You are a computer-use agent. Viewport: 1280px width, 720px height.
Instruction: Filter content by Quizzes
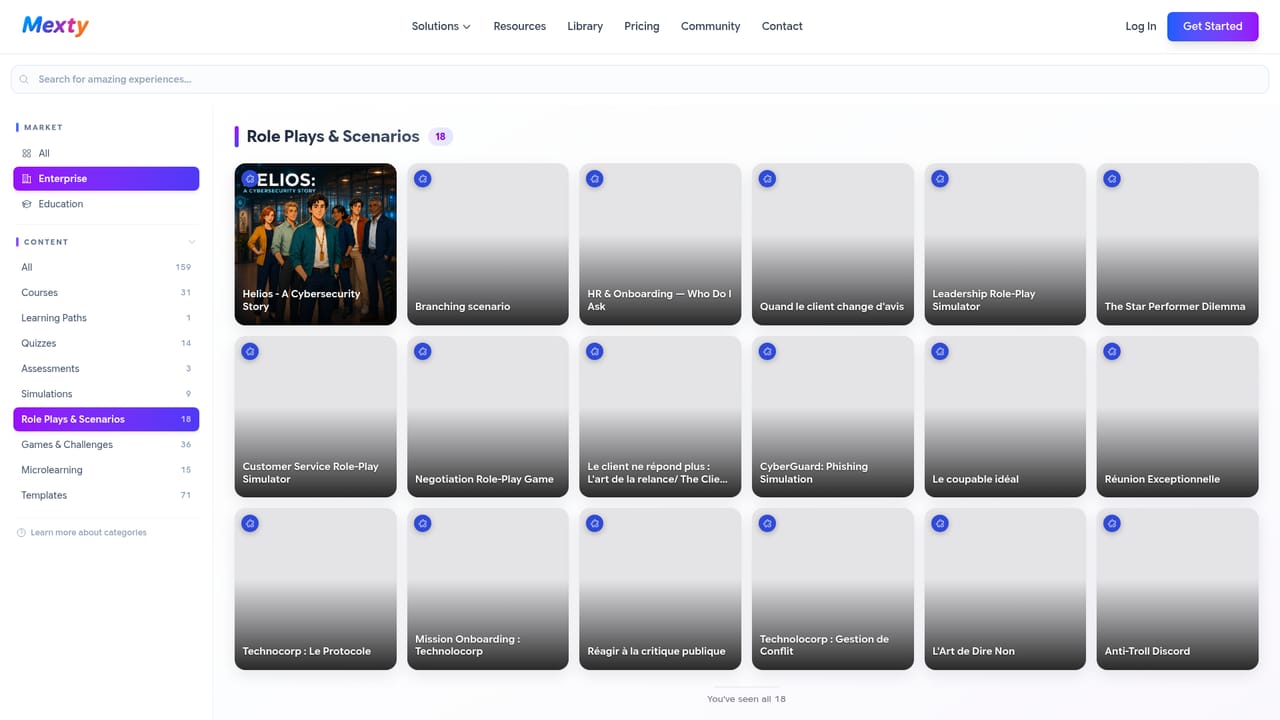tap(106, 343)
